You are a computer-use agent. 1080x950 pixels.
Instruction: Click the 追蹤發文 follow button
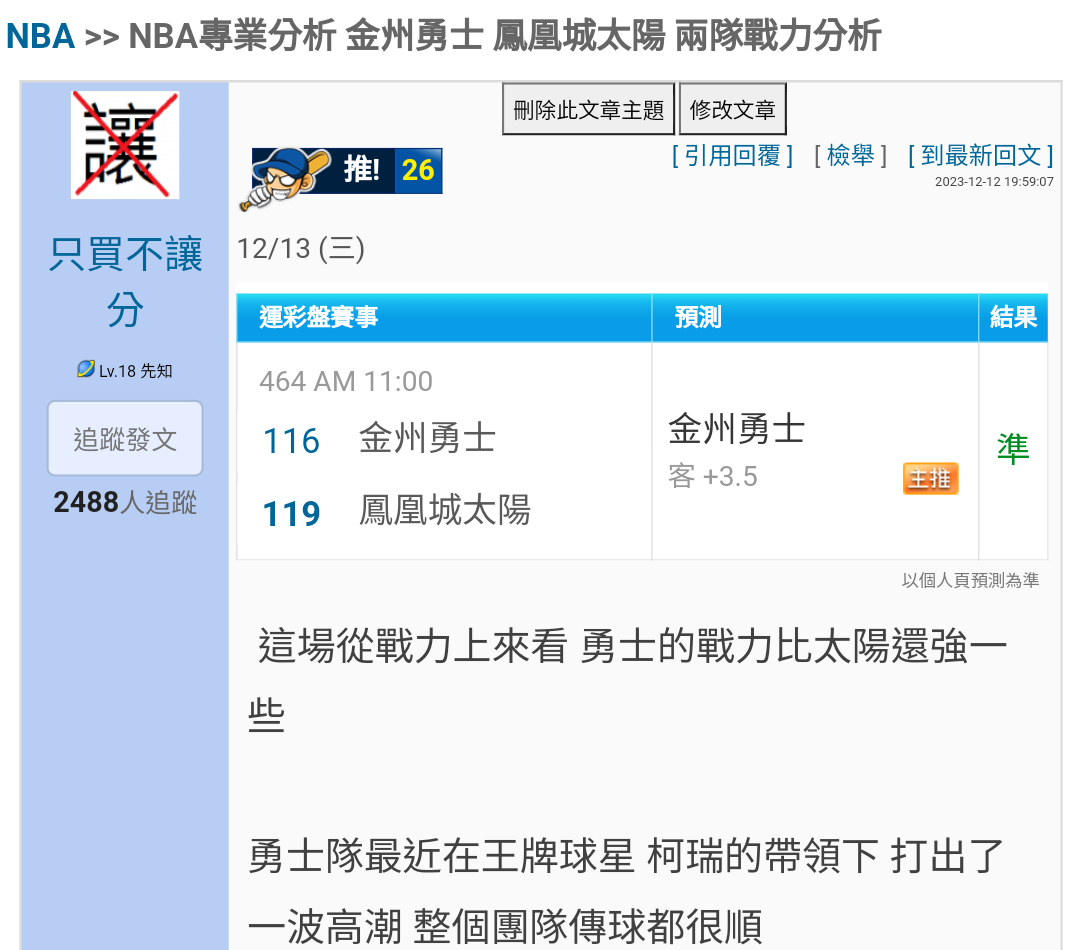125,439
